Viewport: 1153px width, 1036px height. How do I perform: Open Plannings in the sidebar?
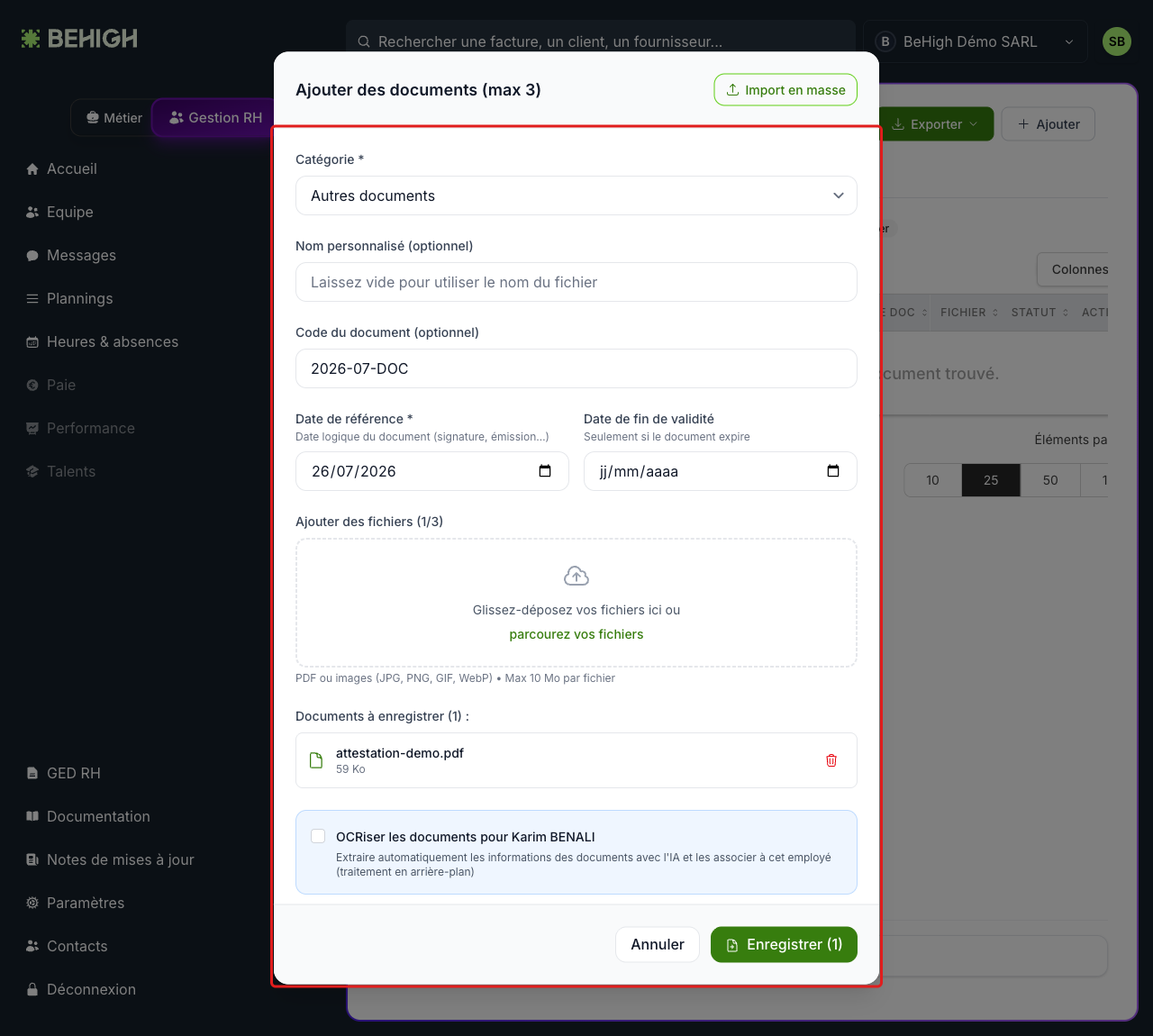69,298
